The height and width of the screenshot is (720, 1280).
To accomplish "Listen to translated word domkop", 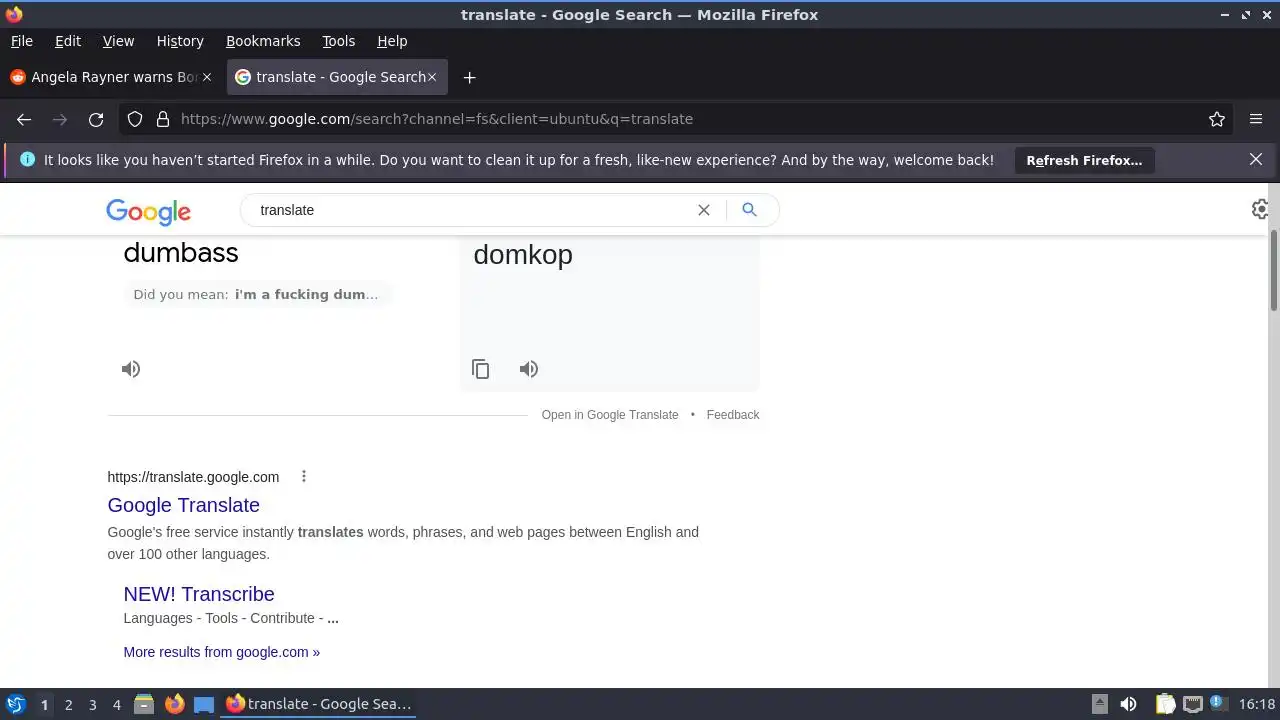I will click(x=529, y=369).
